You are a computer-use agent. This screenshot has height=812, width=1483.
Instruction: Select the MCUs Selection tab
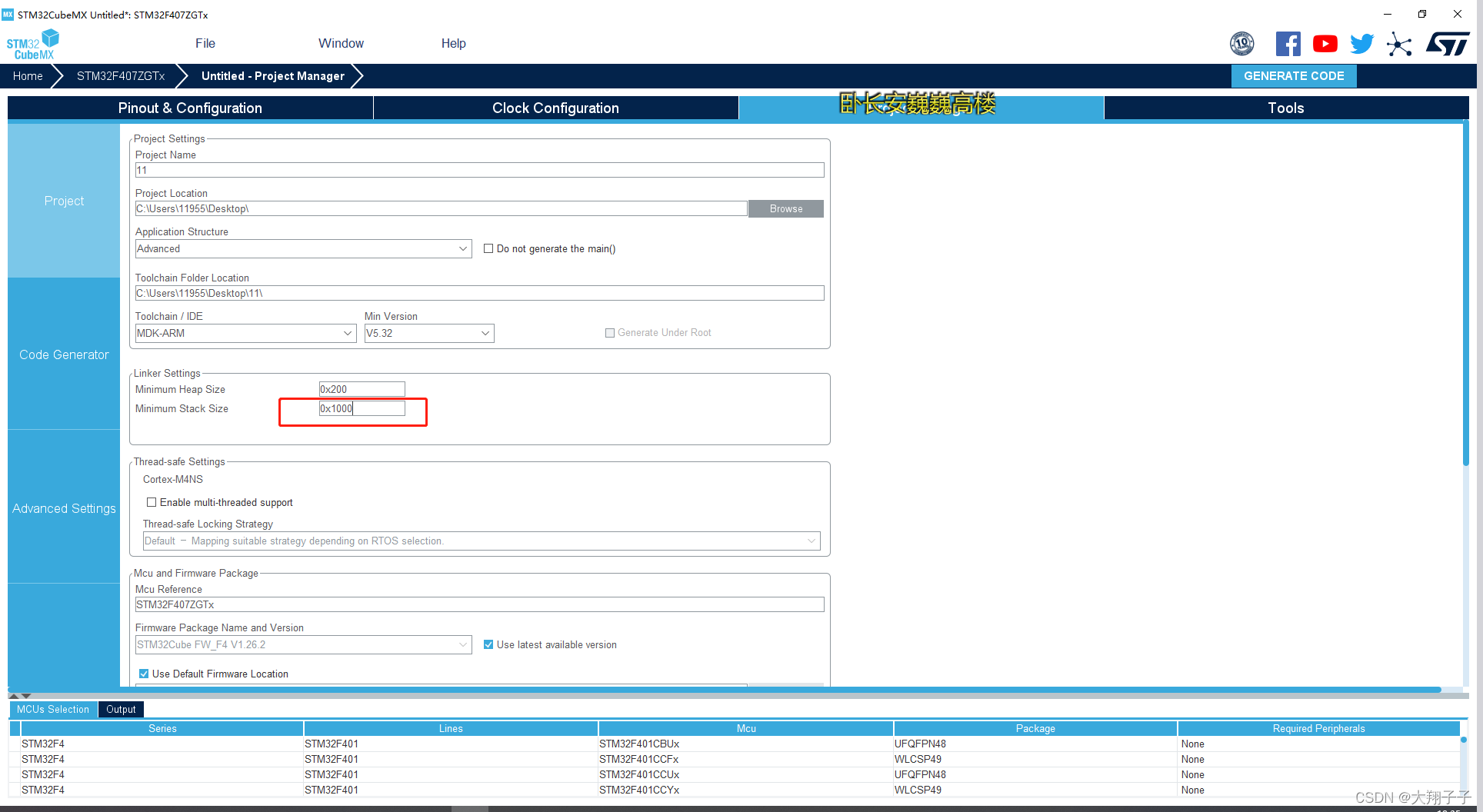[x=53, y=709]
